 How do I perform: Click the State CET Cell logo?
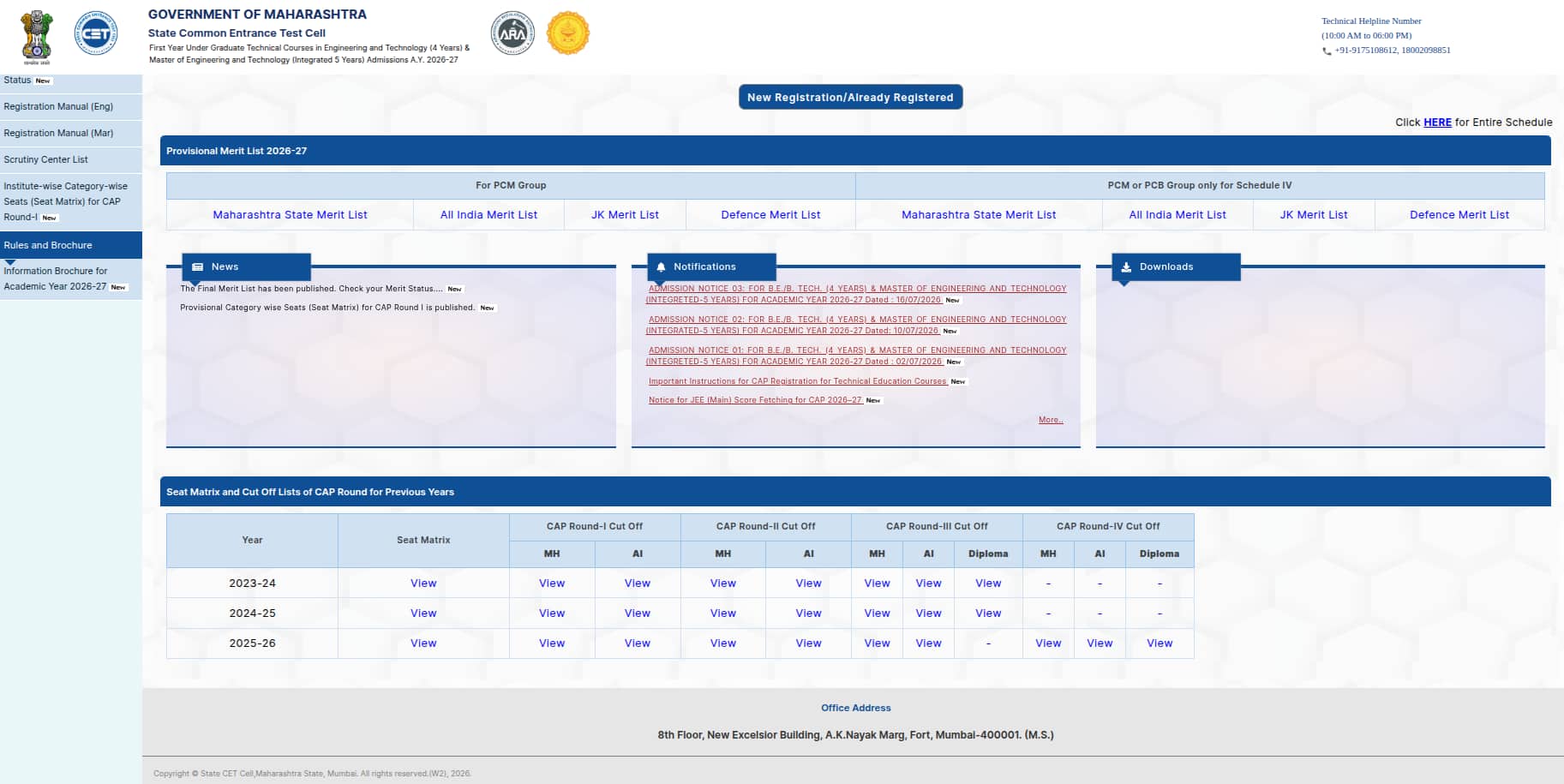pyautogui.click(x=95, y=33)
